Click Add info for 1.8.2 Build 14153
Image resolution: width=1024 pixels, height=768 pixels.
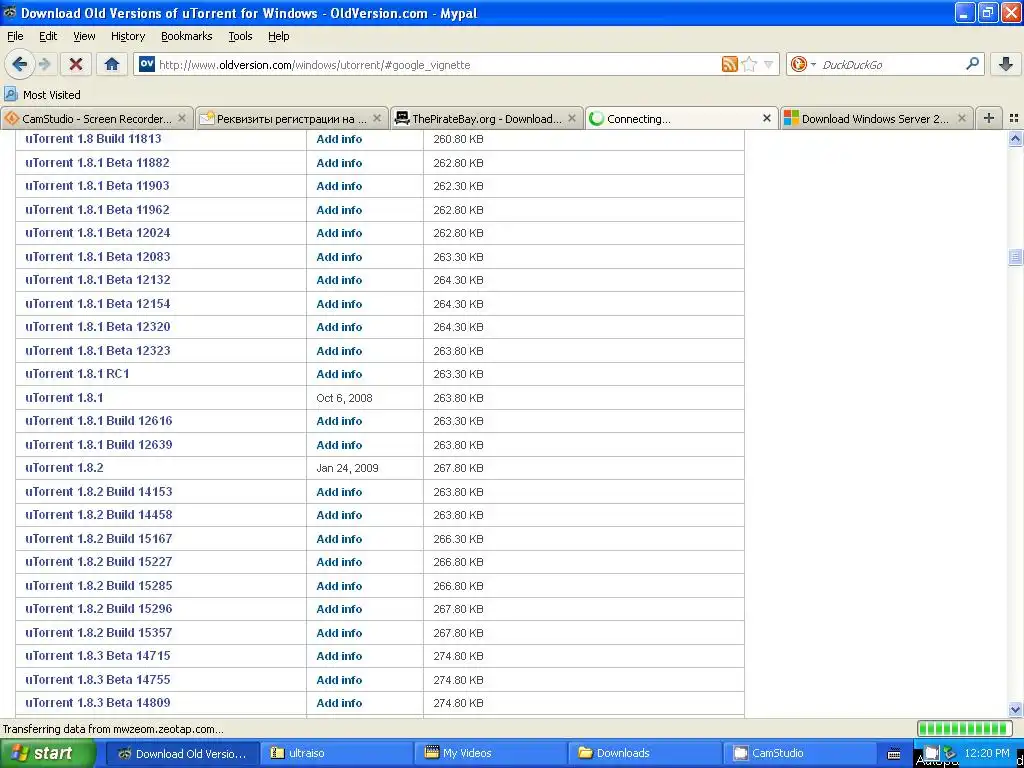(339, 492)
